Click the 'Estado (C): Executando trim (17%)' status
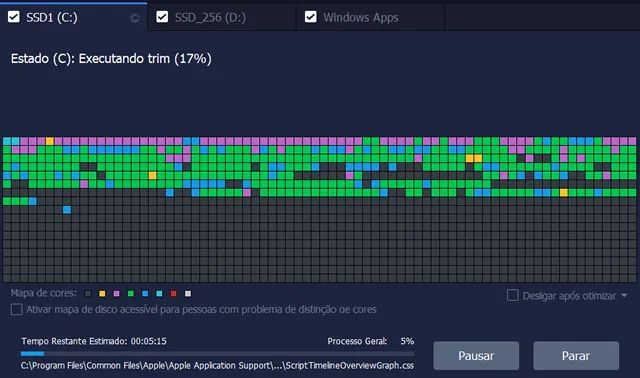This screenshot has width=640, height=378. point(111,59)
